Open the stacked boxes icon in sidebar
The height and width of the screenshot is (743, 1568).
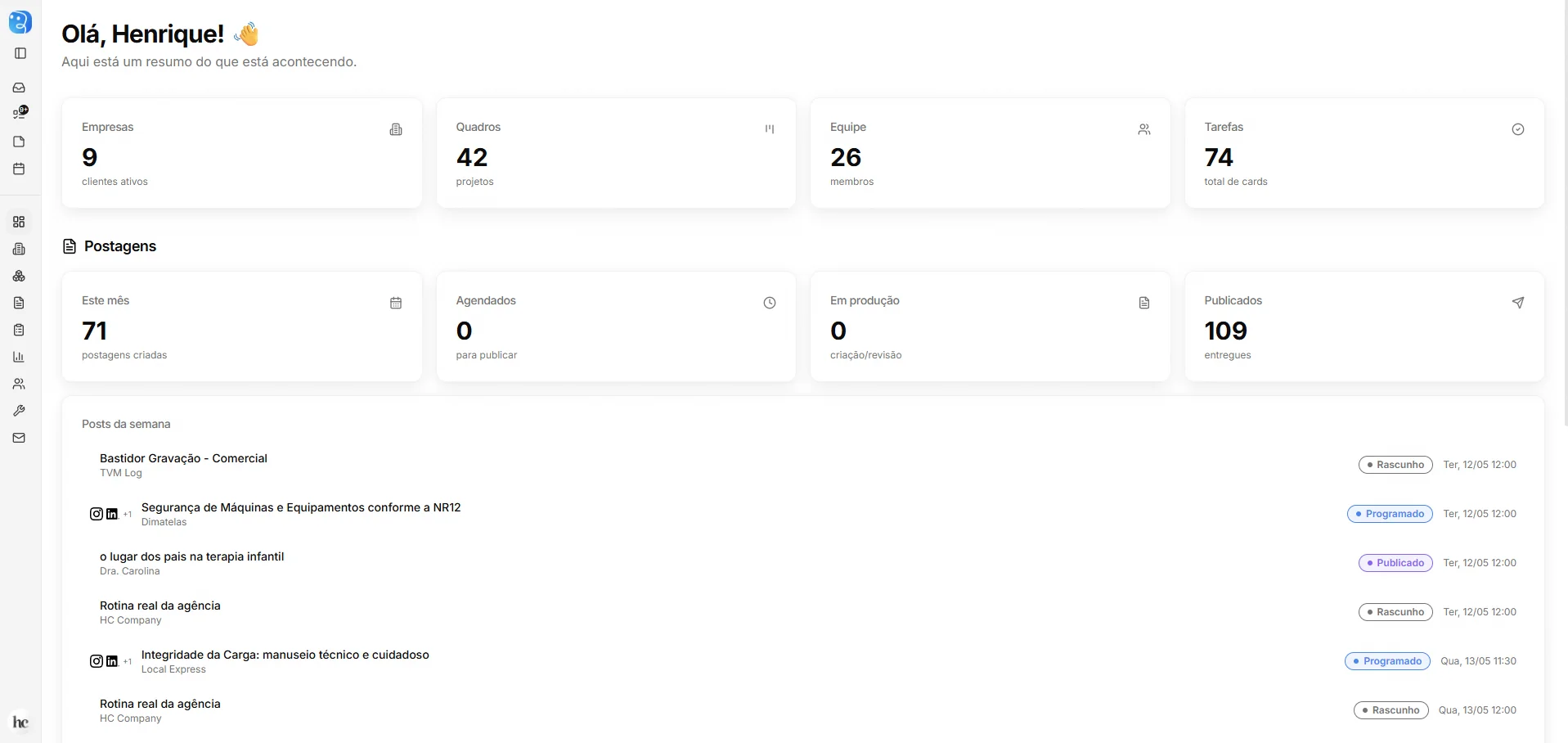(x=20, y=276)
